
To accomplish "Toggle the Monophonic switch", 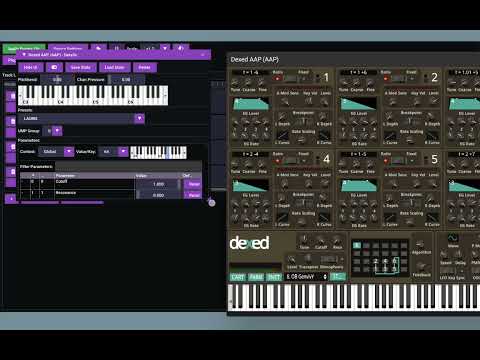I will (329, 259).
